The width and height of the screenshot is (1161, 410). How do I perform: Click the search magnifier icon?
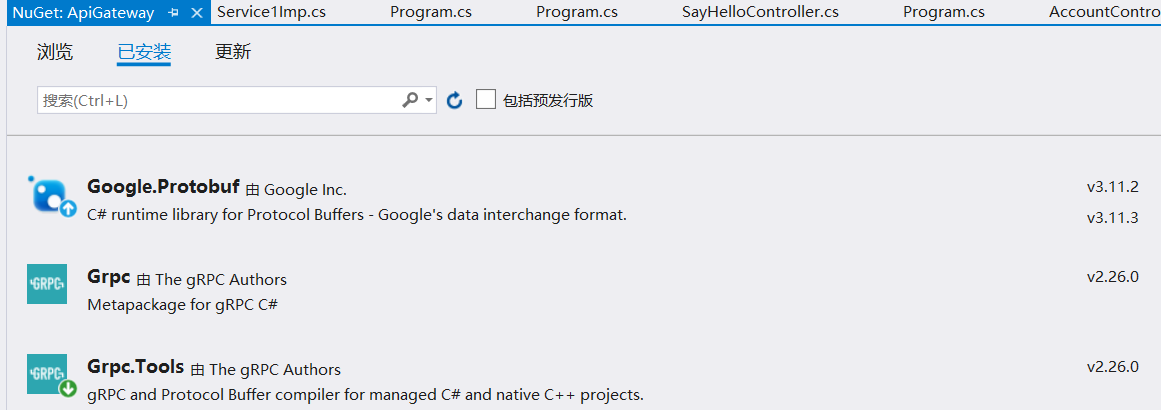410,100
